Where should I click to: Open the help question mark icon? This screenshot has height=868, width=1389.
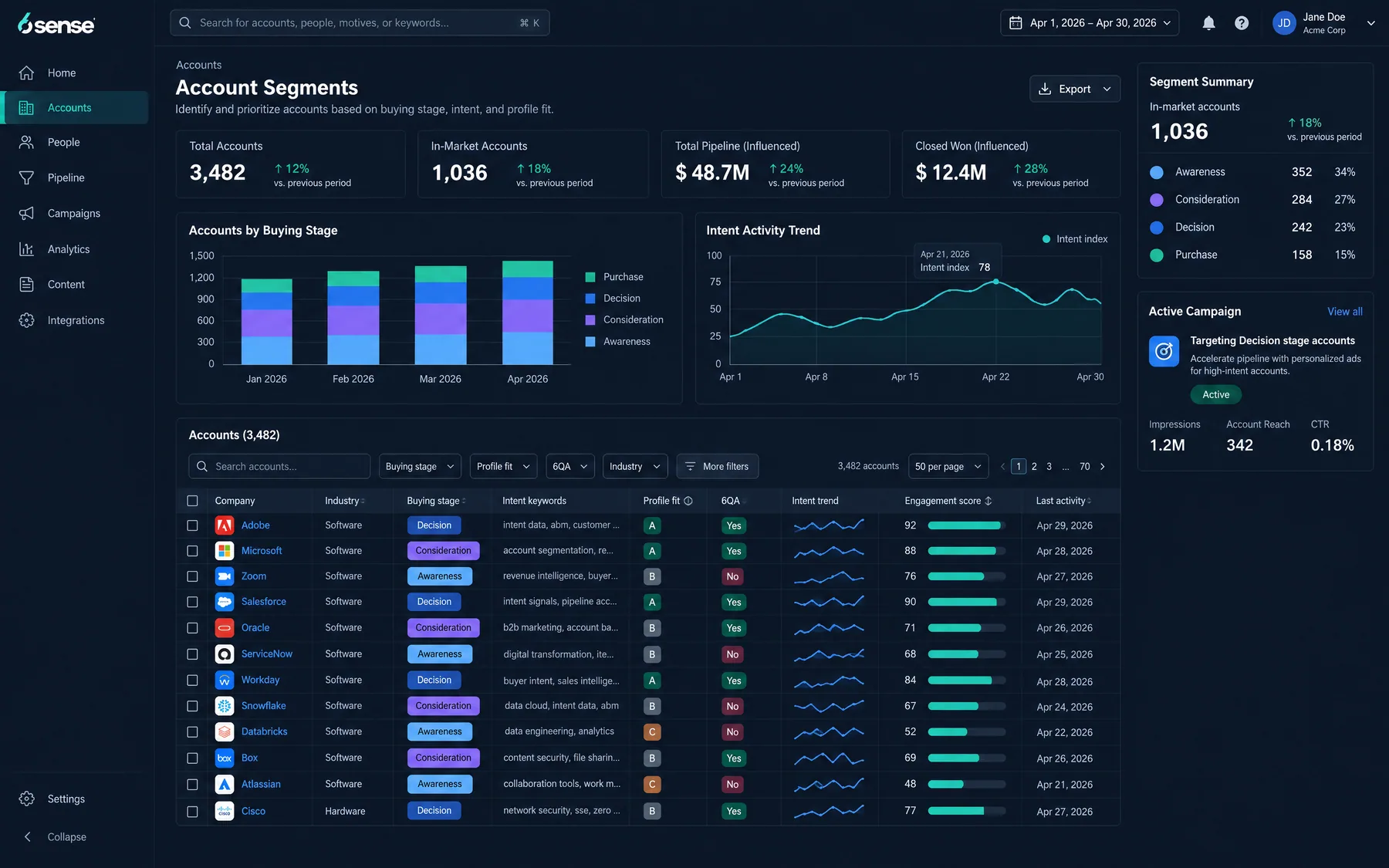[x=1242, y=23]
